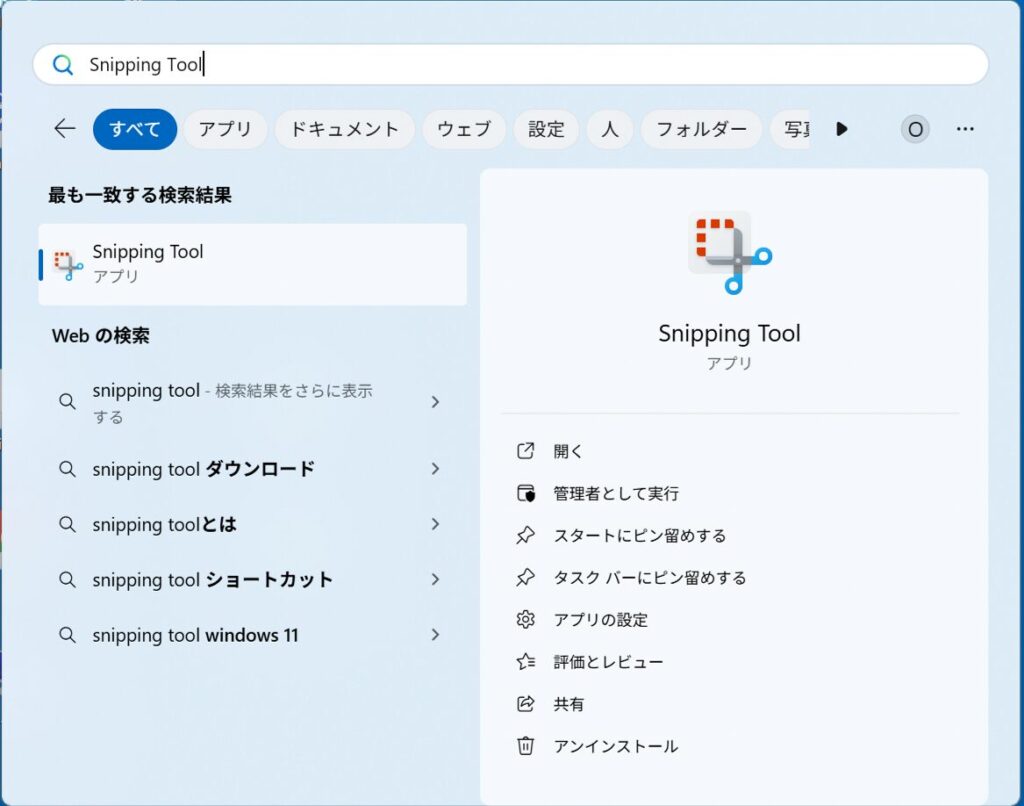
Task: Click the account circle 'O' icon
Action: click(915, 128)
